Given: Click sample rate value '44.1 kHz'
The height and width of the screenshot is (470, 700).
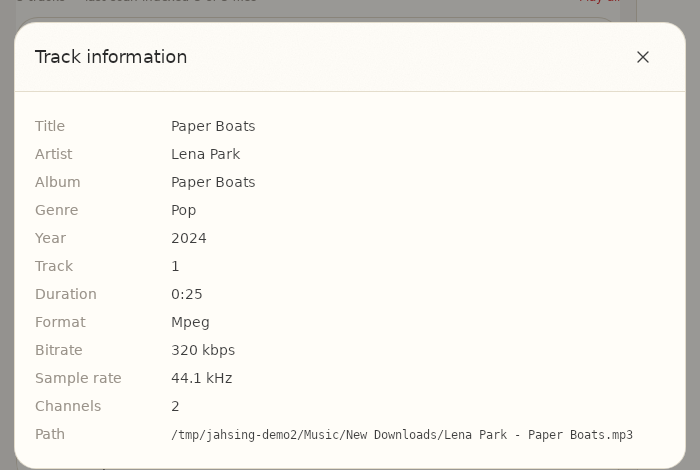Looking at the screenshot, I should click(201, 378).
